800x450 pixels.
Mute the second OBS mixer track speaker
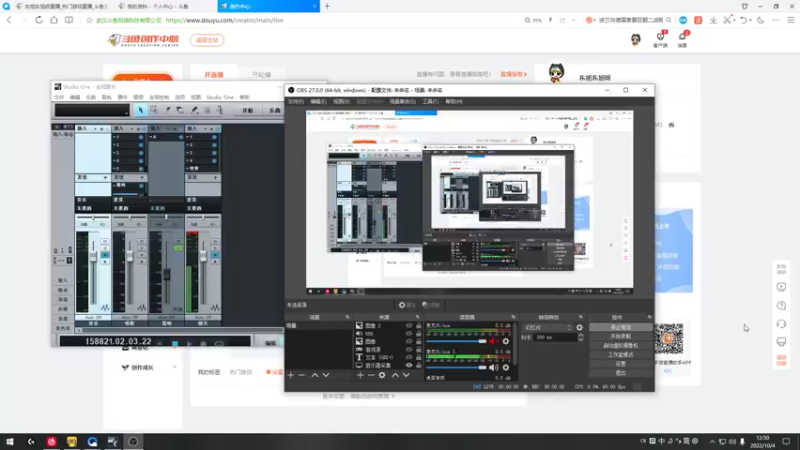(x=493, y=367)
